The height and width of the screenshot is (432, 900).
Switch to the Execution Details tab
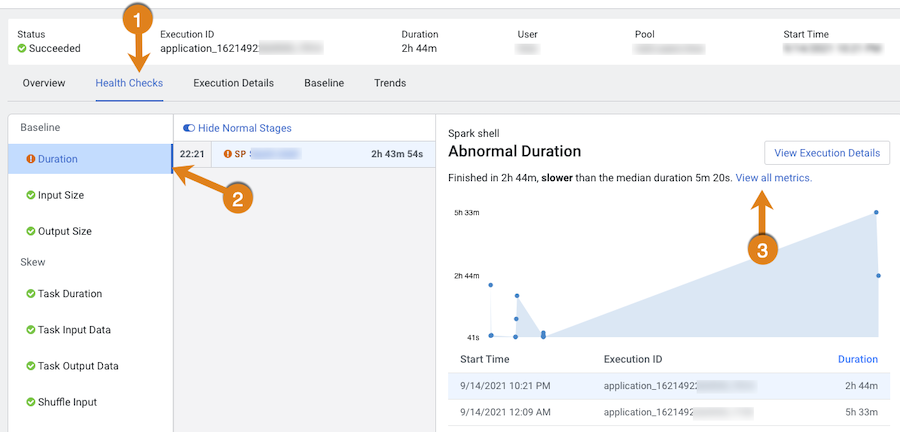(x=233, y=83)
